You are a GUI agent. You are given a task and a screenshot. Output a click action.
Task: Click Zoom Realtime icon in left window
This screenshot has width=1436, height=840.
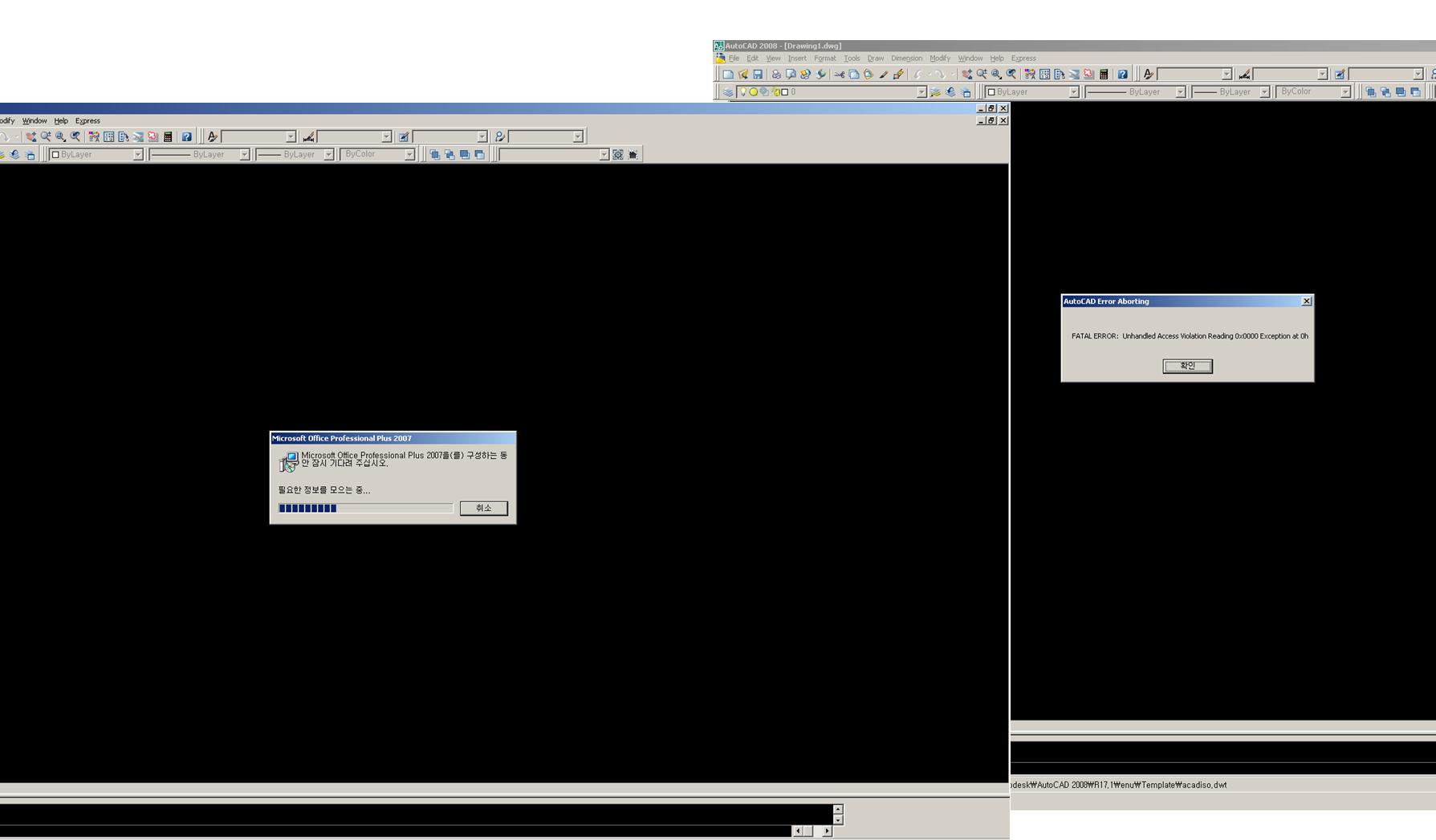[46, 137]
